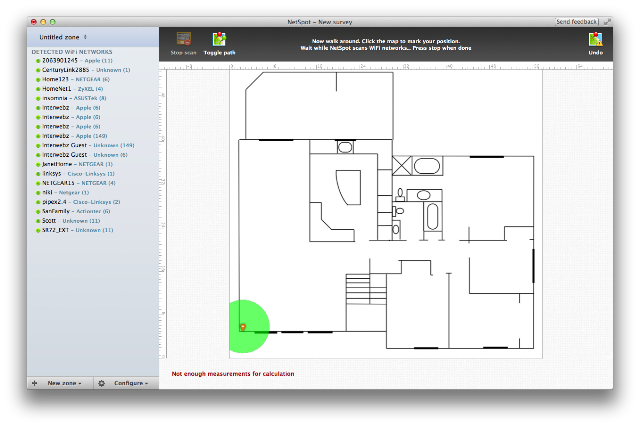Viewport: 640px width, 427px height.
Task: Click the 'Not enough measurements for calculation' message
Action: (x=233, y=374)
